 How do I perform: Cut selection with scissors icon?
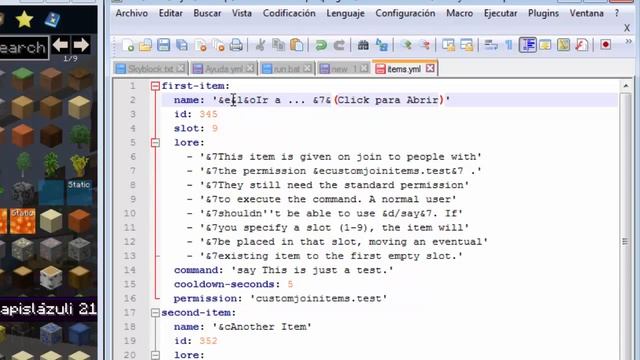[260, 45]
